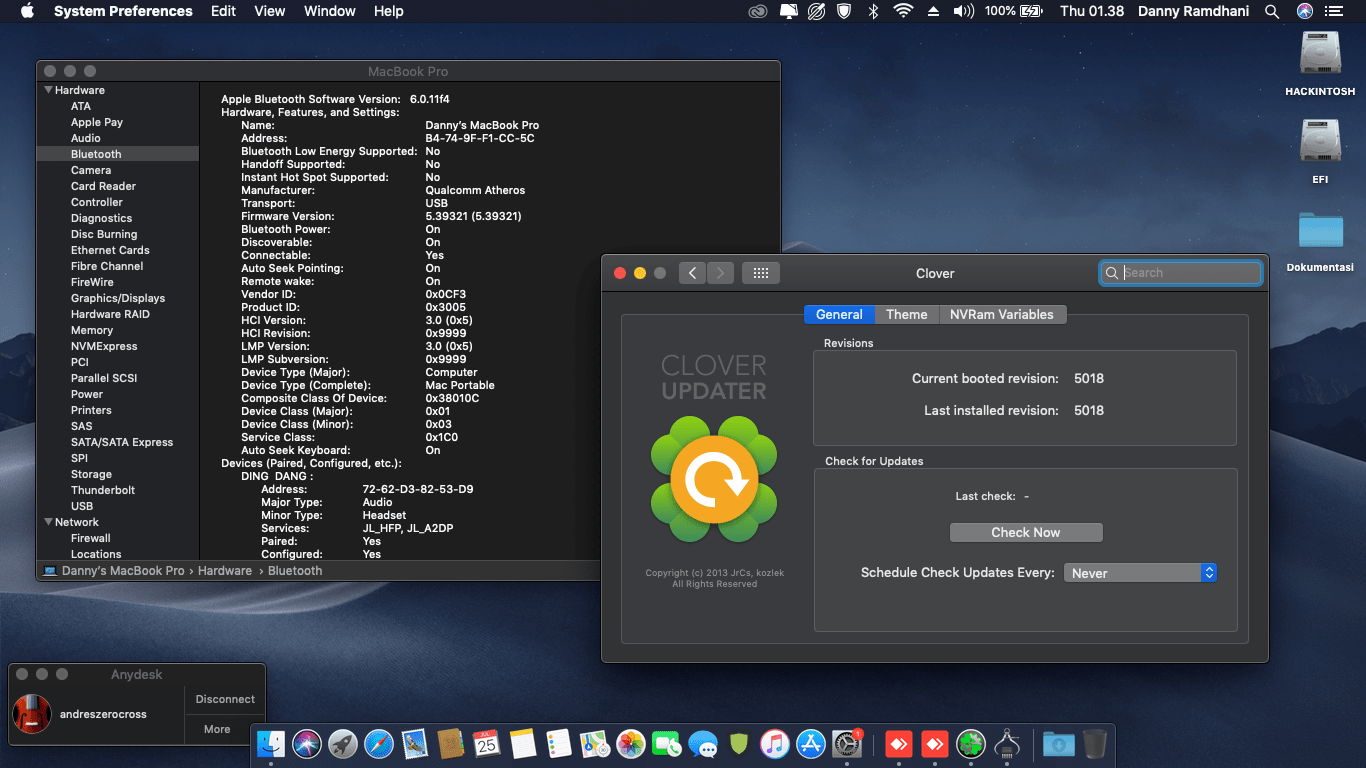Image resolution: width=1366 pixels, height=768 pixels.
Task: Open the Notes app in Dock
Action: pyautogui.click(x=523, y=744)
